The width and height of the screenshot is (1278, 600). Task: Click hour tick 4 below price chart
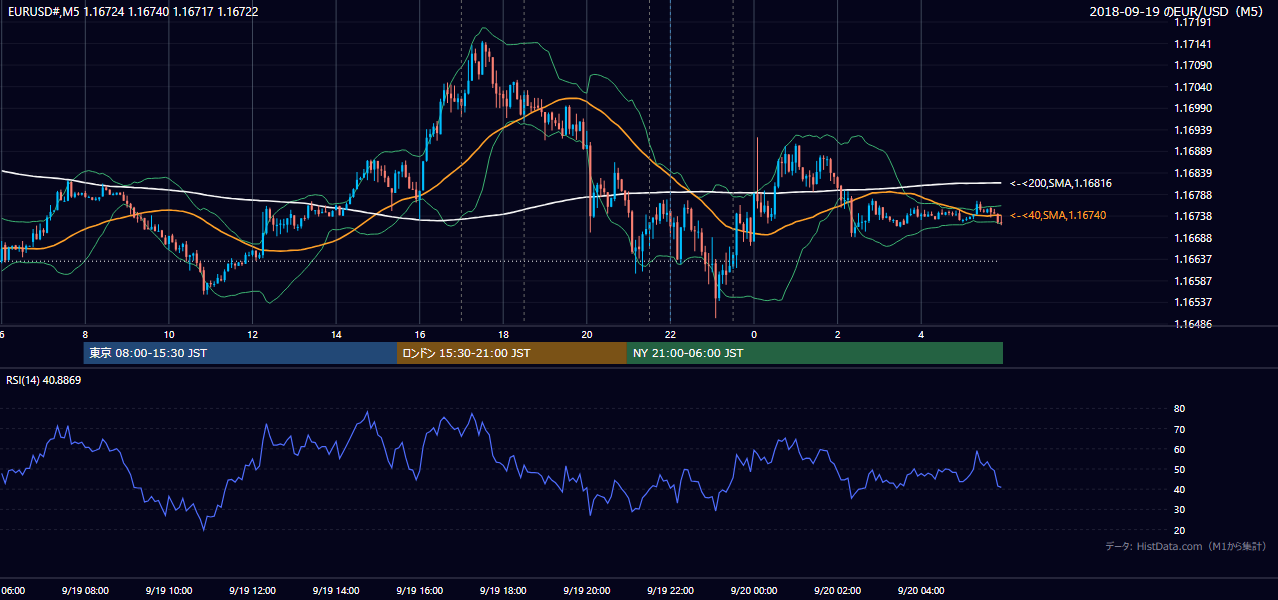click(922, 335)
